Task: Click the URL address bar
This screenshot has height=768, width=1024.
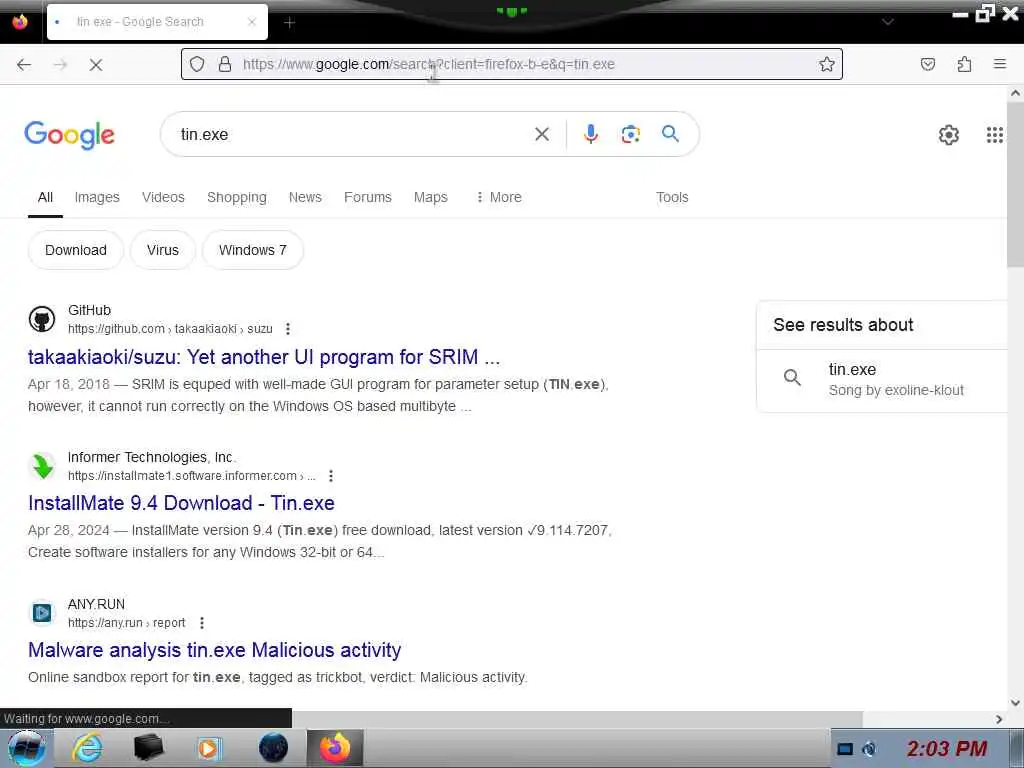Action: click(512, 64)
